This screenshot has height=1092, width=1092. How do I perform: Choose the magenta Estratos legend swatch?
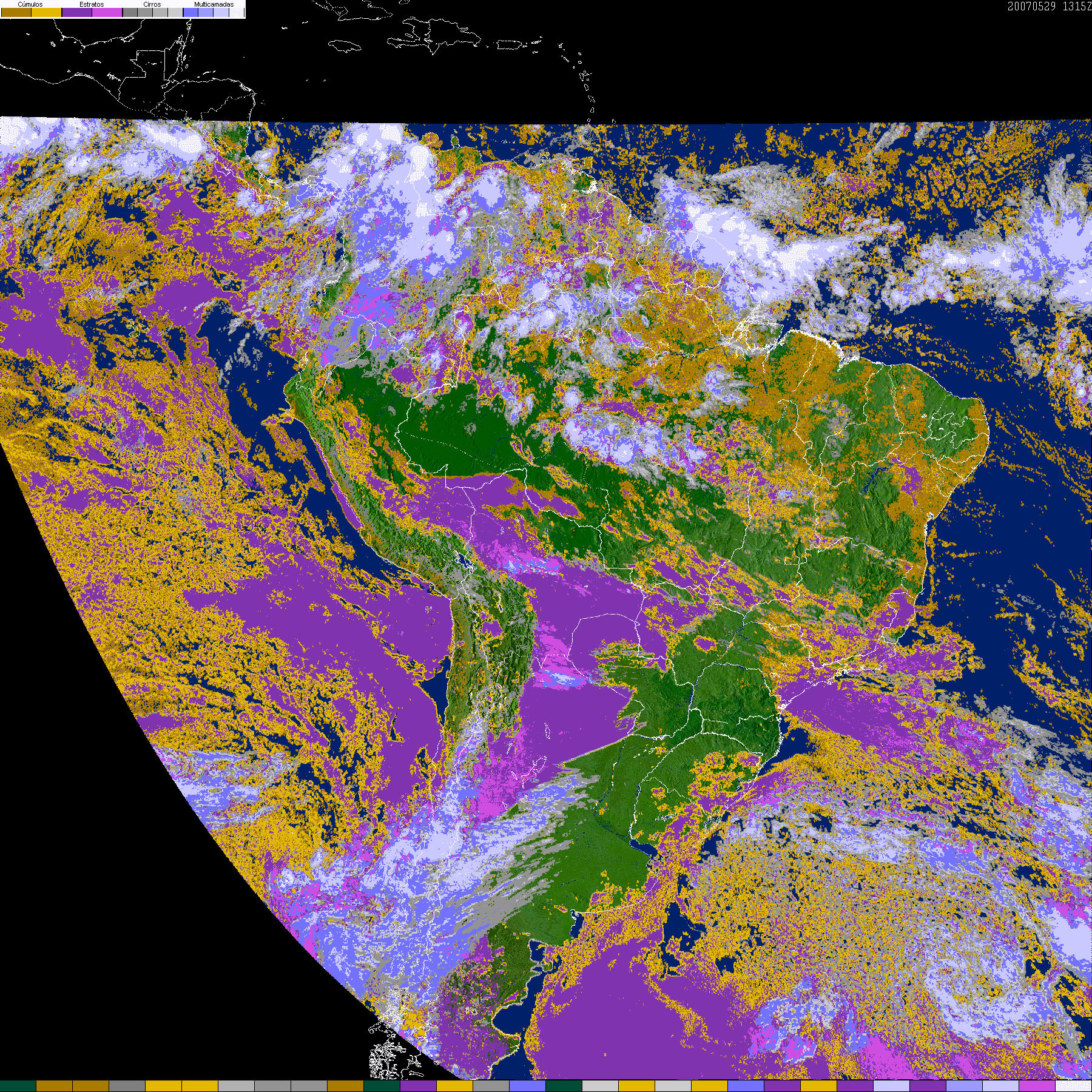click(x=107, y=13)
